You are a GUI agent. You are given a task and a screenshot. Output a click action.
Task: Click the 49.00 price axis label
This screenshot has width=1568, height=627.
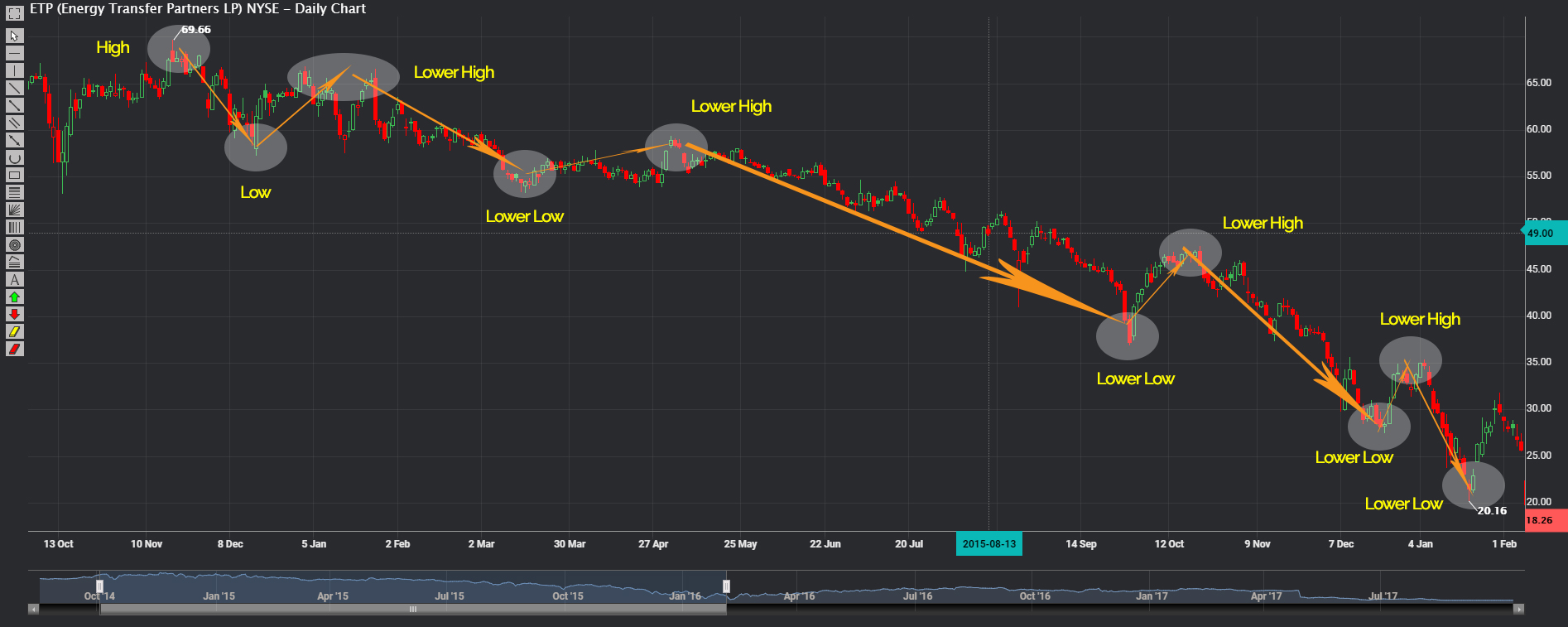1543,233
